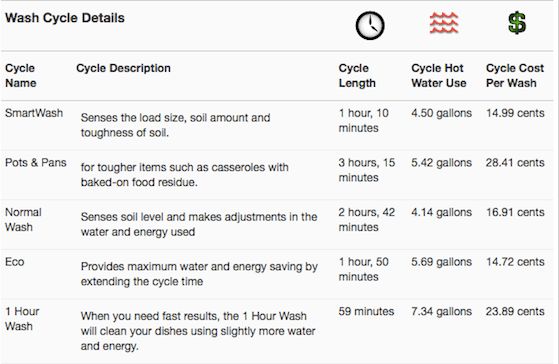Click the Cycle Length column header
The image size is (559, 364).
pyautogui.click(x=357, y=76)
